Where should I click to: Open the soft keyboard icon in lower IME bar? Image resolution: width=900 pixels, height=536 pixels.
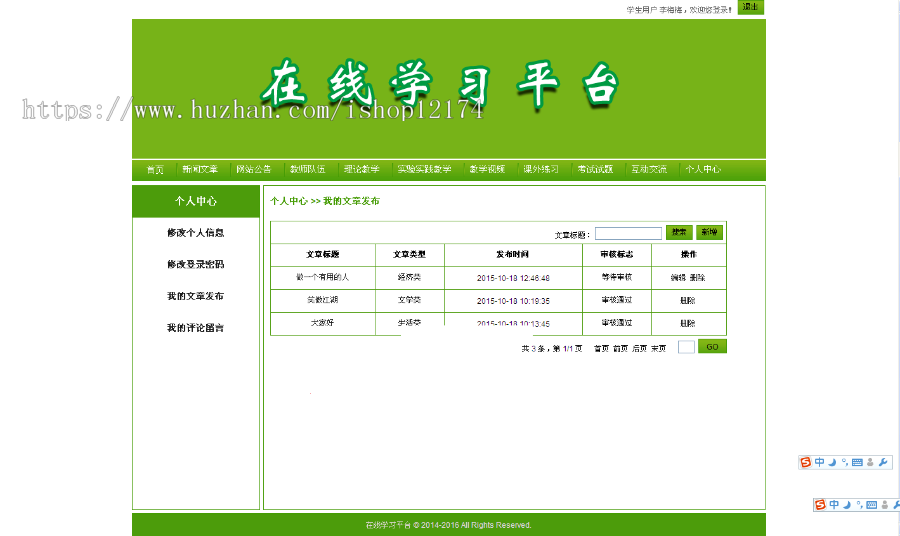click(871, 505)
